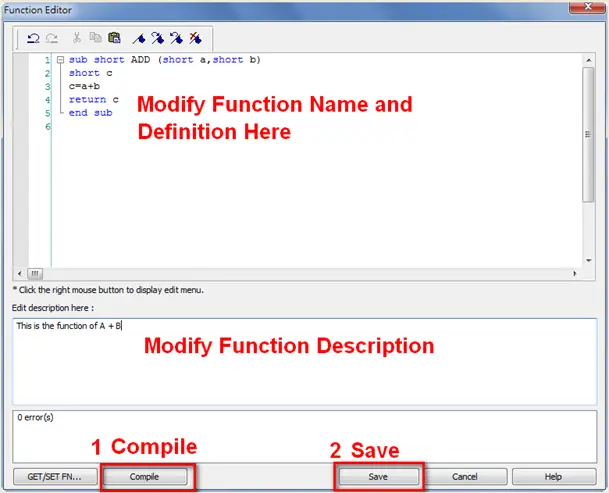
Task: Click code line 'sub short ADD (short a,short b)'
Action: 165,60
